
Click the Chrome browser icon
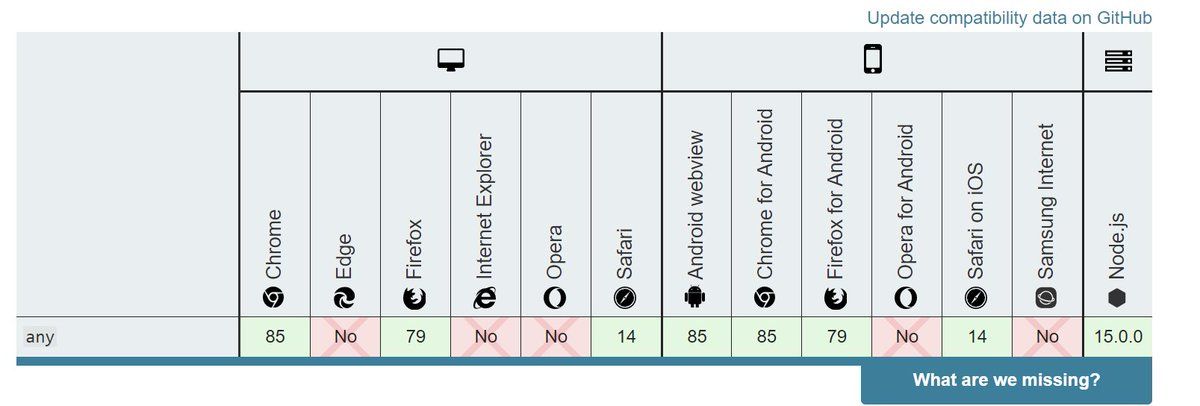click(275, 297)
